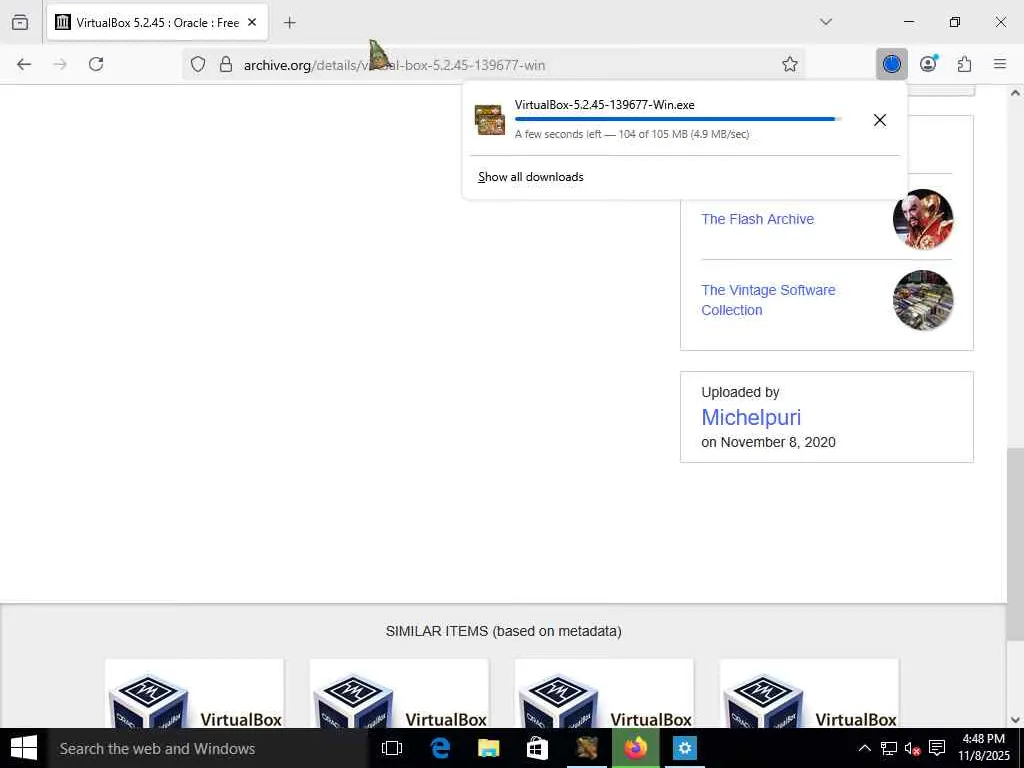Click the download progress bar
Screen dimensions: 1024x768
point(677,119)
